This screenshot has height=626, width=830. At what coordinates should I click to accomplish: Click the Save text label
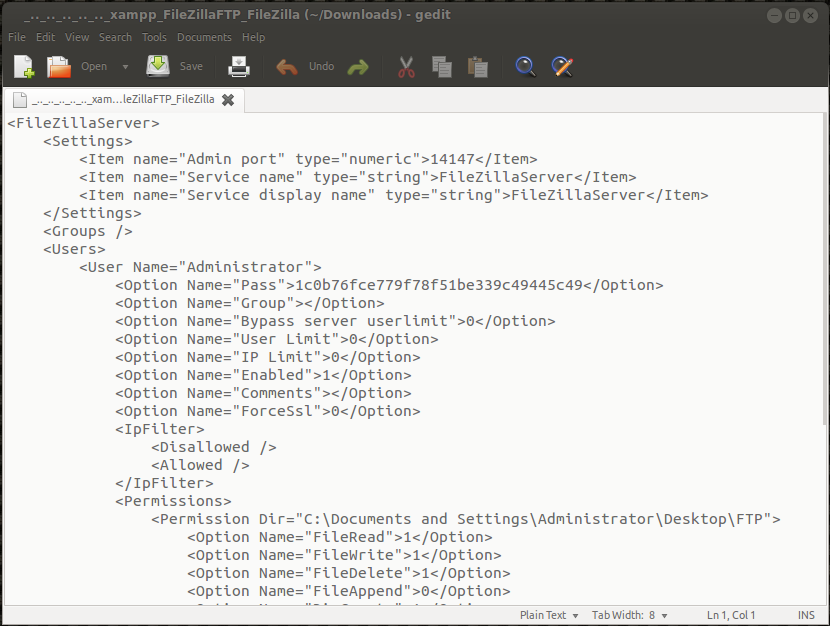click(x=191, y=67)
